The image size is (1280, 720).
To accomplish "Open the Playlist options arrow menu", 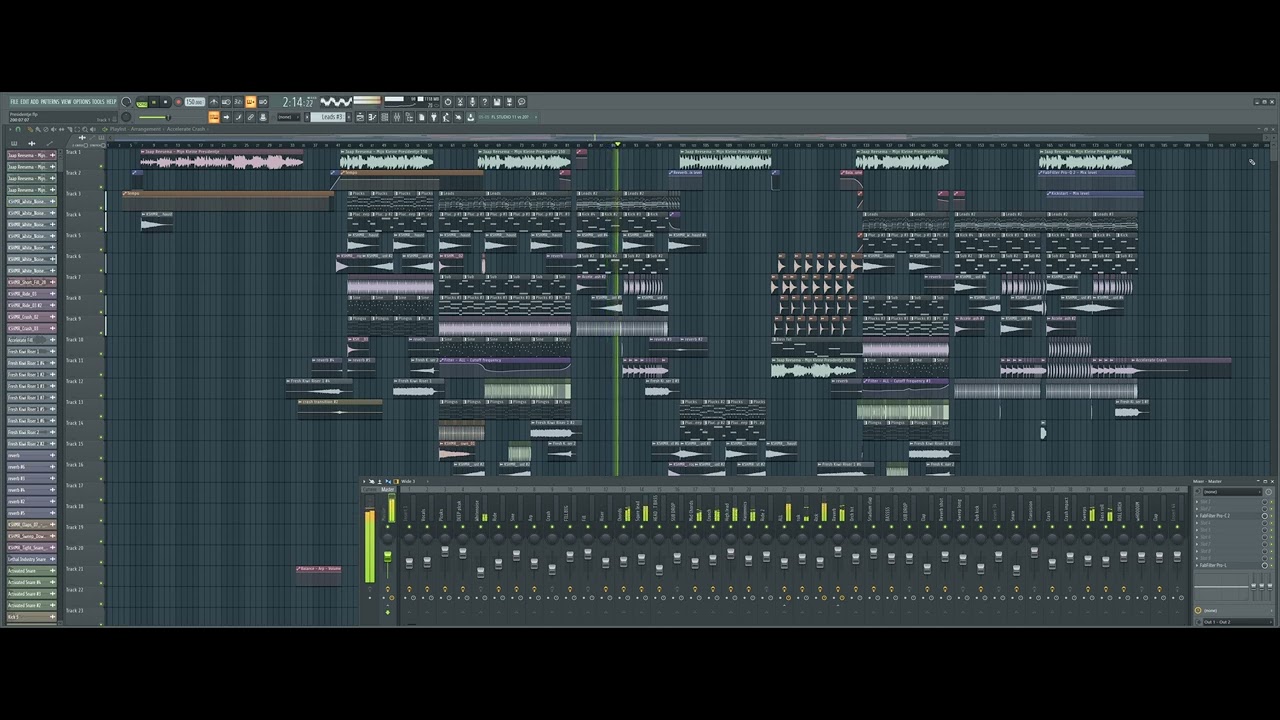I will tap(10, 129).
